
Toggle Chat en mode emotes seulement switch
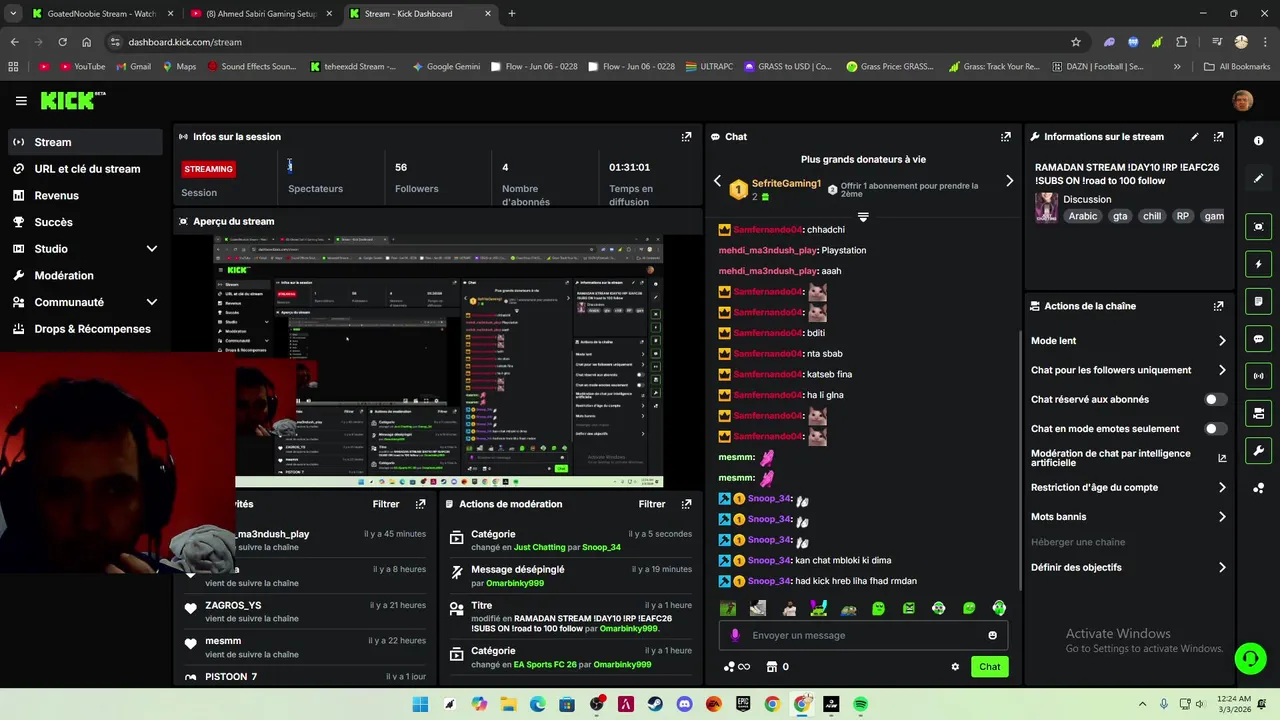click(1215, 429)
